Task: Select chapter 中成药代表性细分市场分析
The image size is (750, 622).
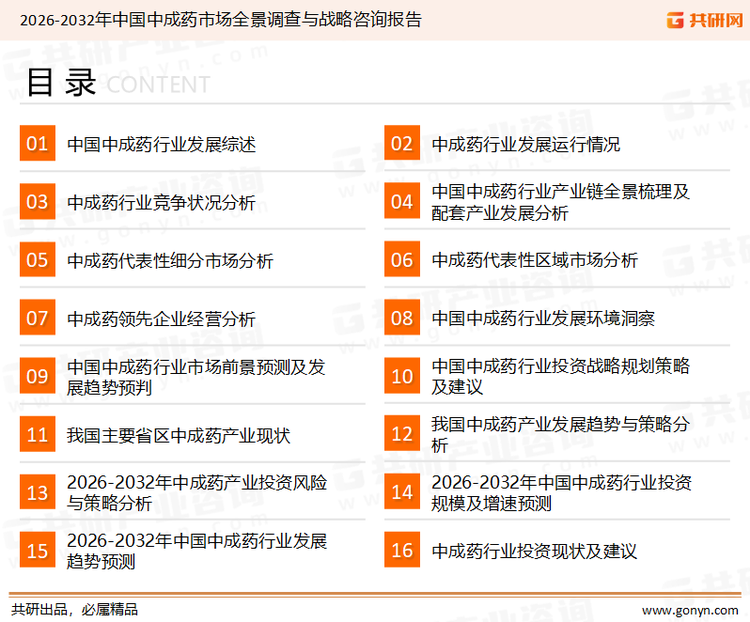Action: coord(170,261)
